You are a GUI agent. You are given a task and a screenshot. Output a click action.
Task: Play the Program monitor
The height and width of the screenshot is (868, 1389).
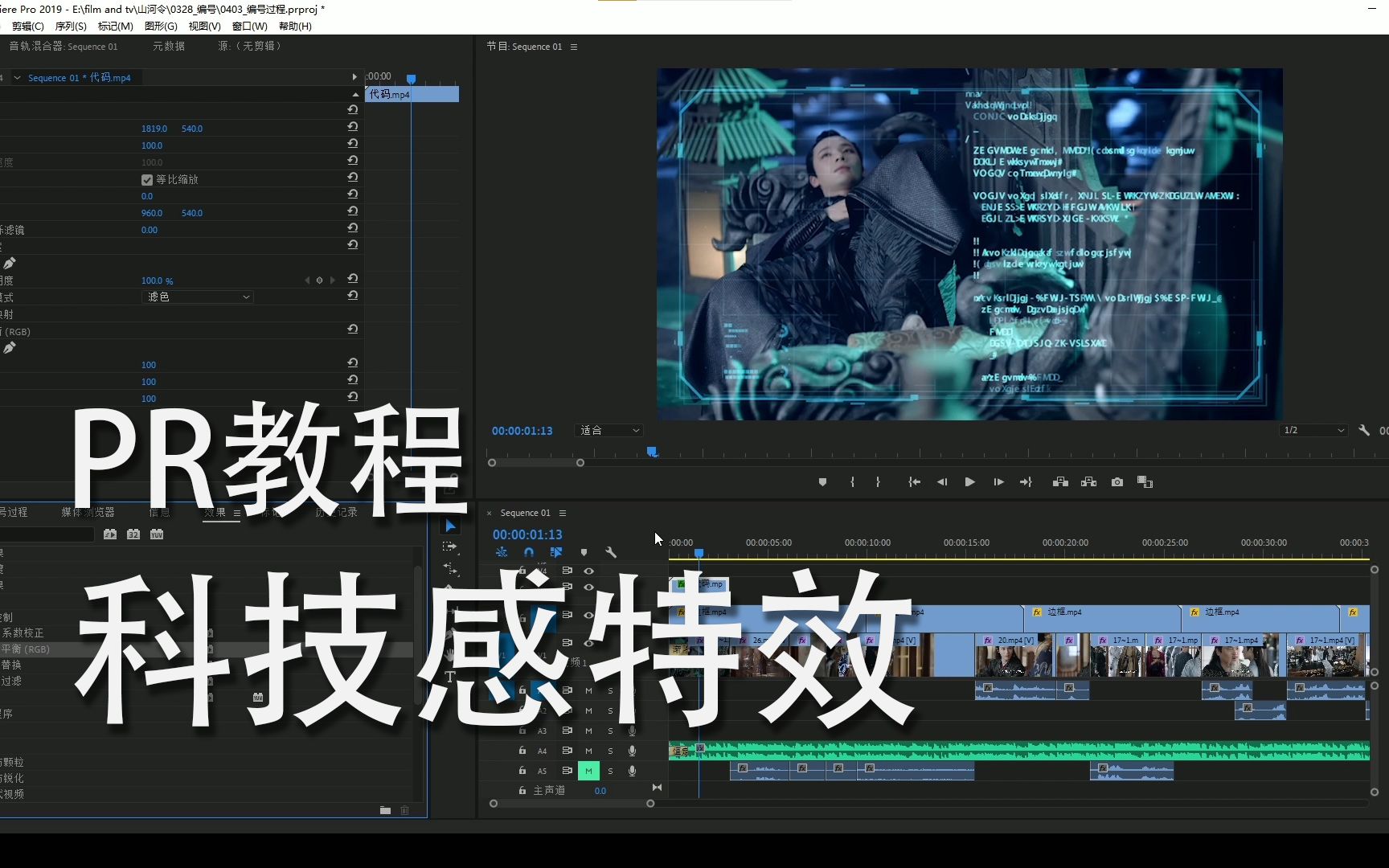click(x=970, y=482)
